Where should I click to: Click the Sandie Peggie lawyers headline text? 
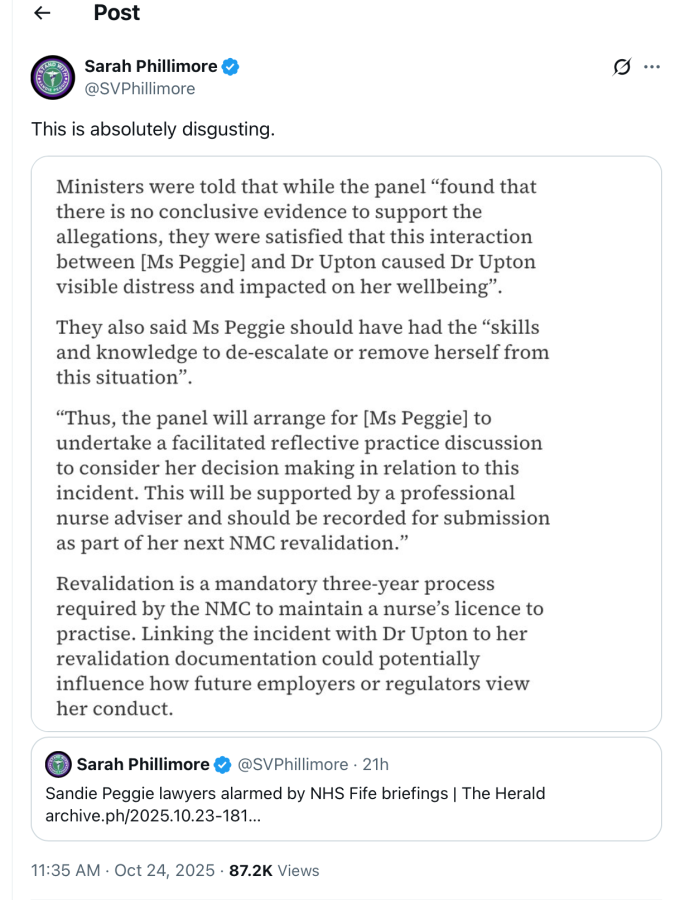tap(295, 793)
